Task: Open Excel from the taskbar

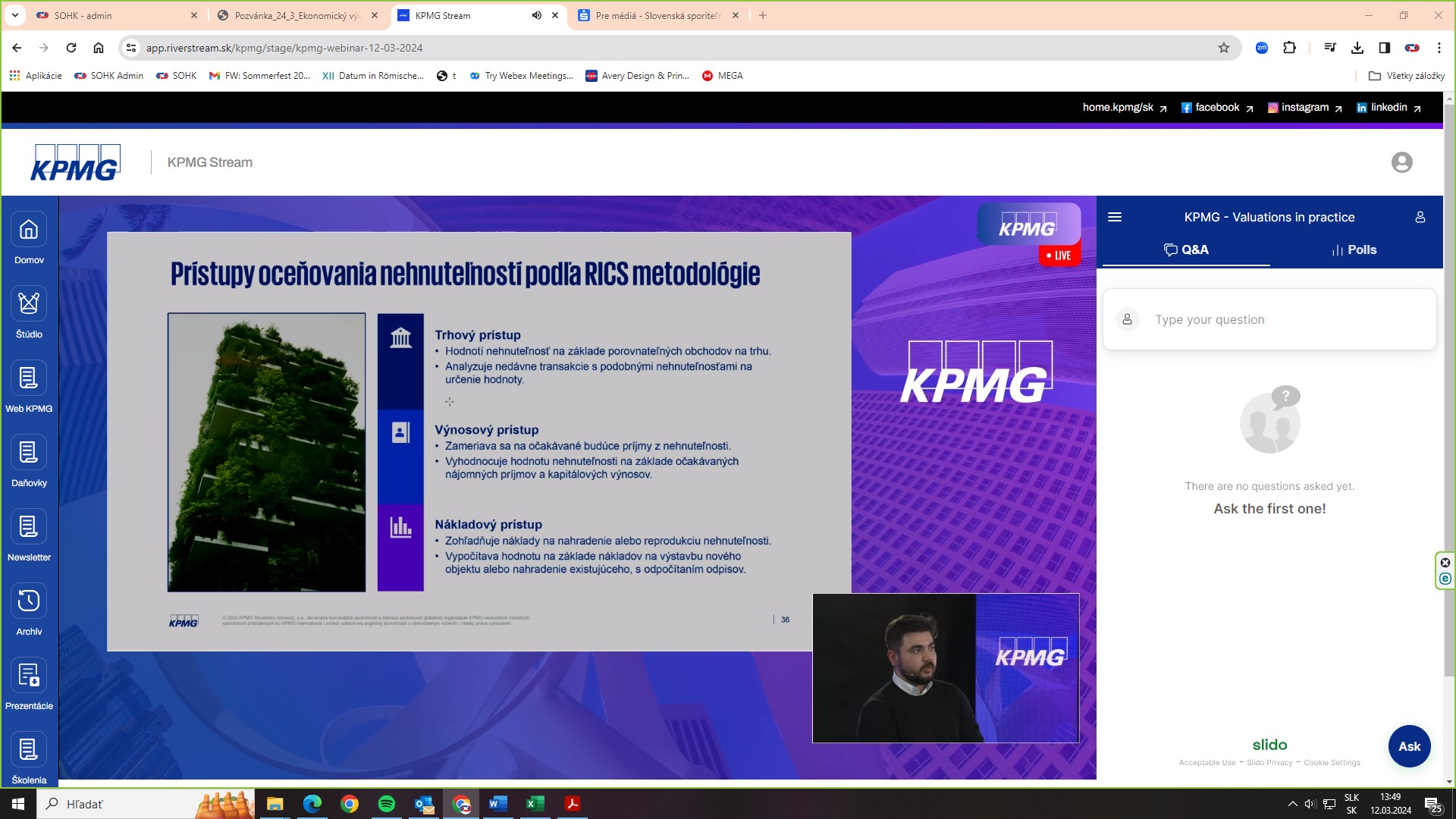Action: point(535,804)
